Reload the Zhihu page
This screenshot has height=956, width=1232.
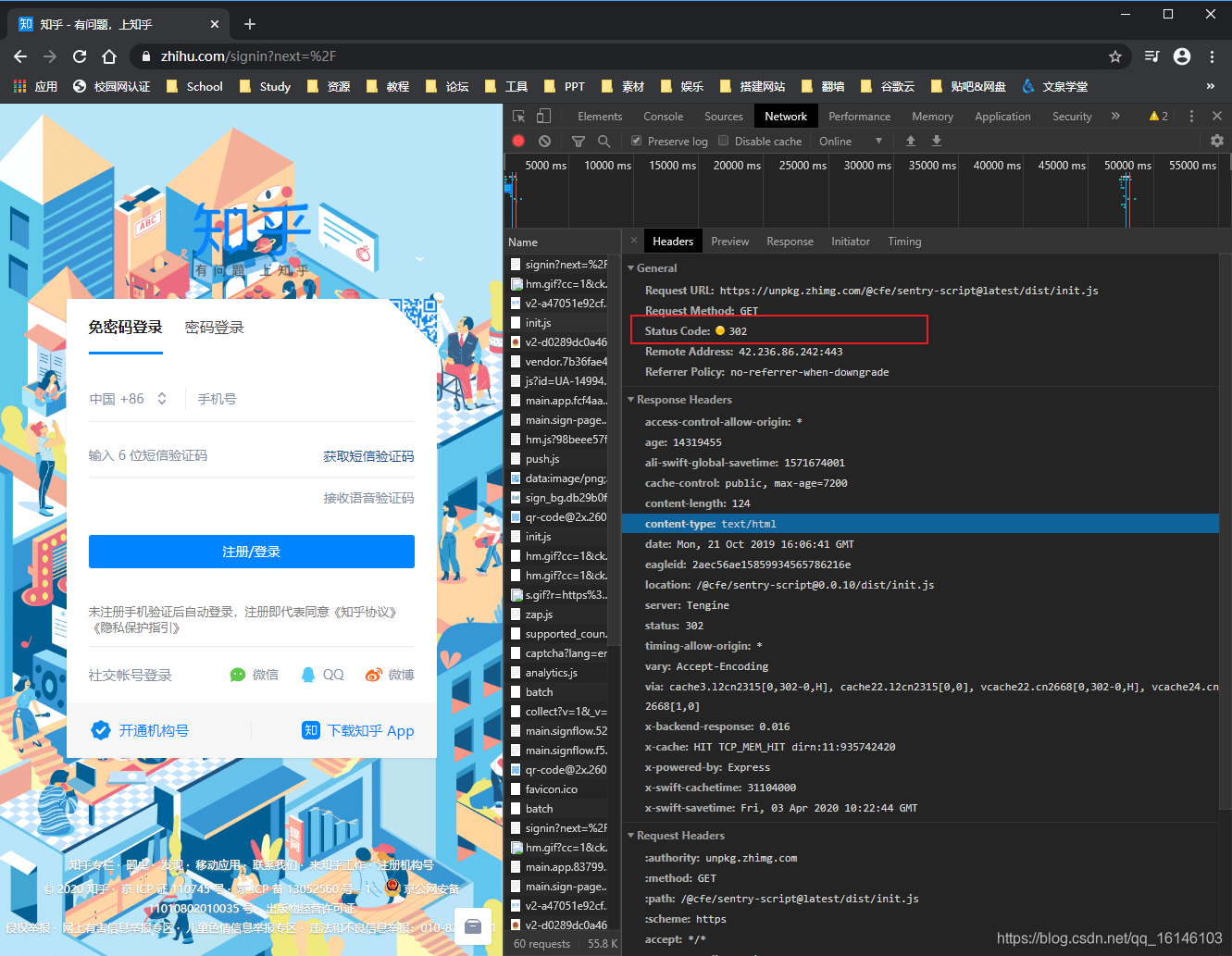click(80, 56)
